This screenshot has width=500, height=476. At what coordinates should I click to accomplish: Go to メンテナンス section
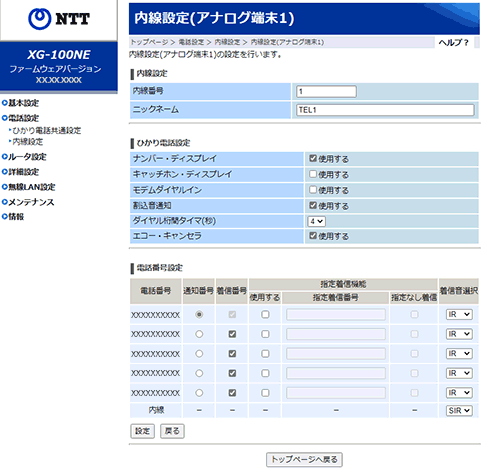[28, 202]
